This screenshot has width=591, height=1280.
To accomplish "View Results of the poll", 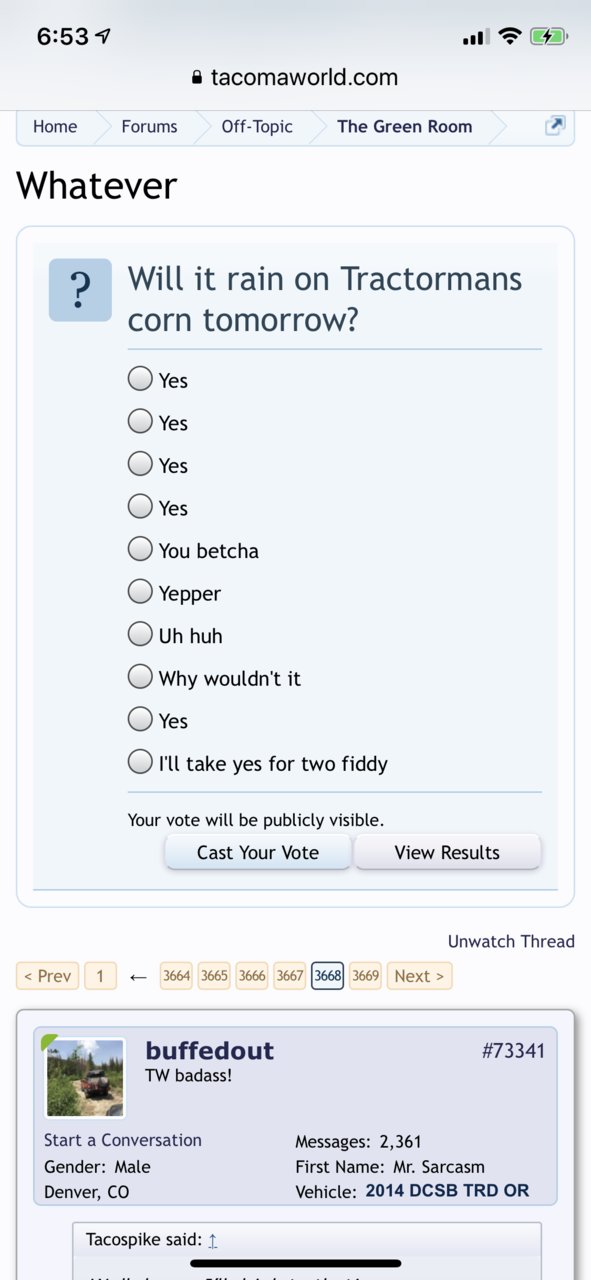I will click(447, 852).
